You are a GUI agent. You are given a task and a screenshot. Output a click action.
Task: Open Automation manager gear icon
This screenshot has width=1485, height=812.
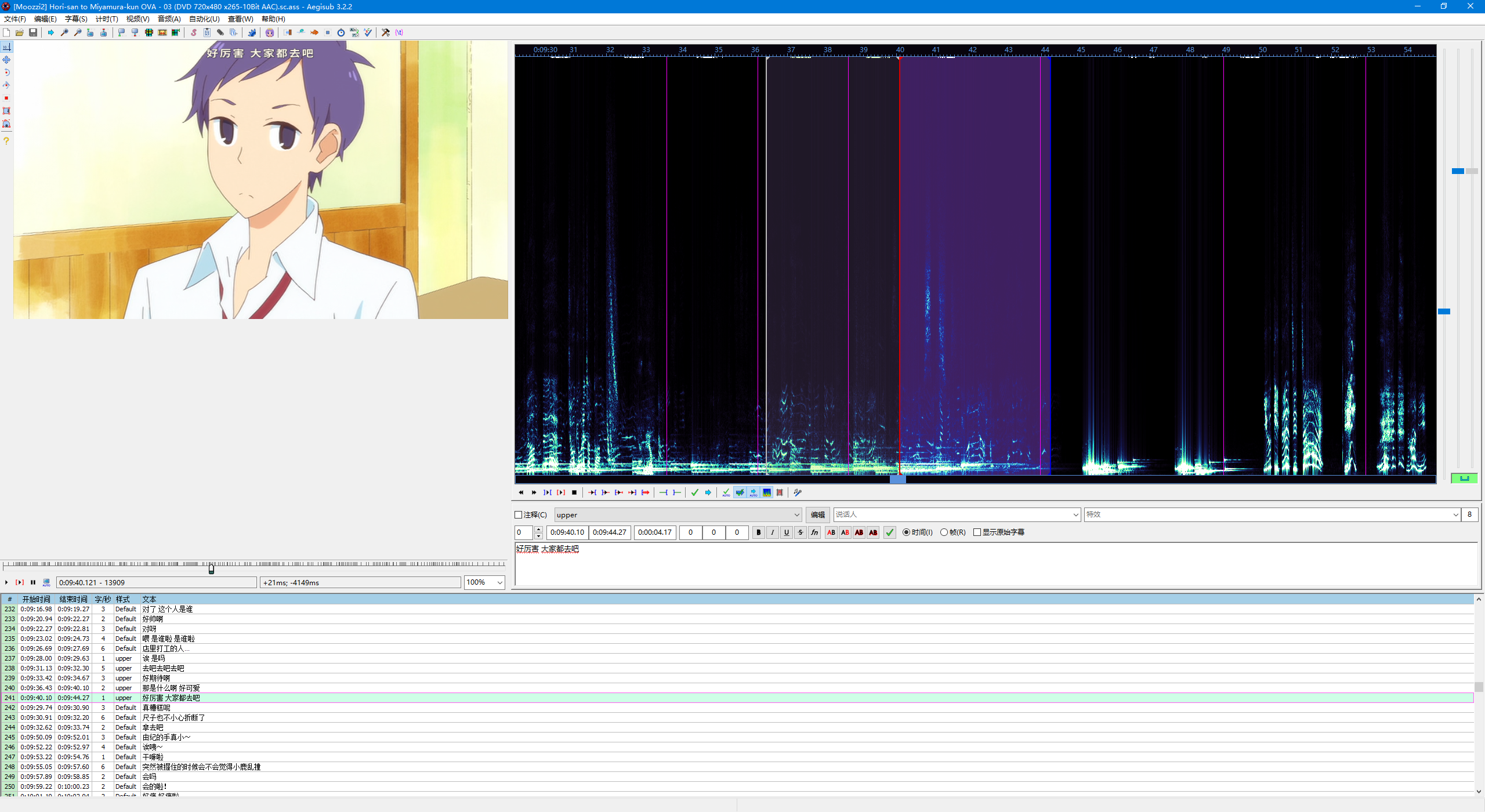(x=252, y=32)
